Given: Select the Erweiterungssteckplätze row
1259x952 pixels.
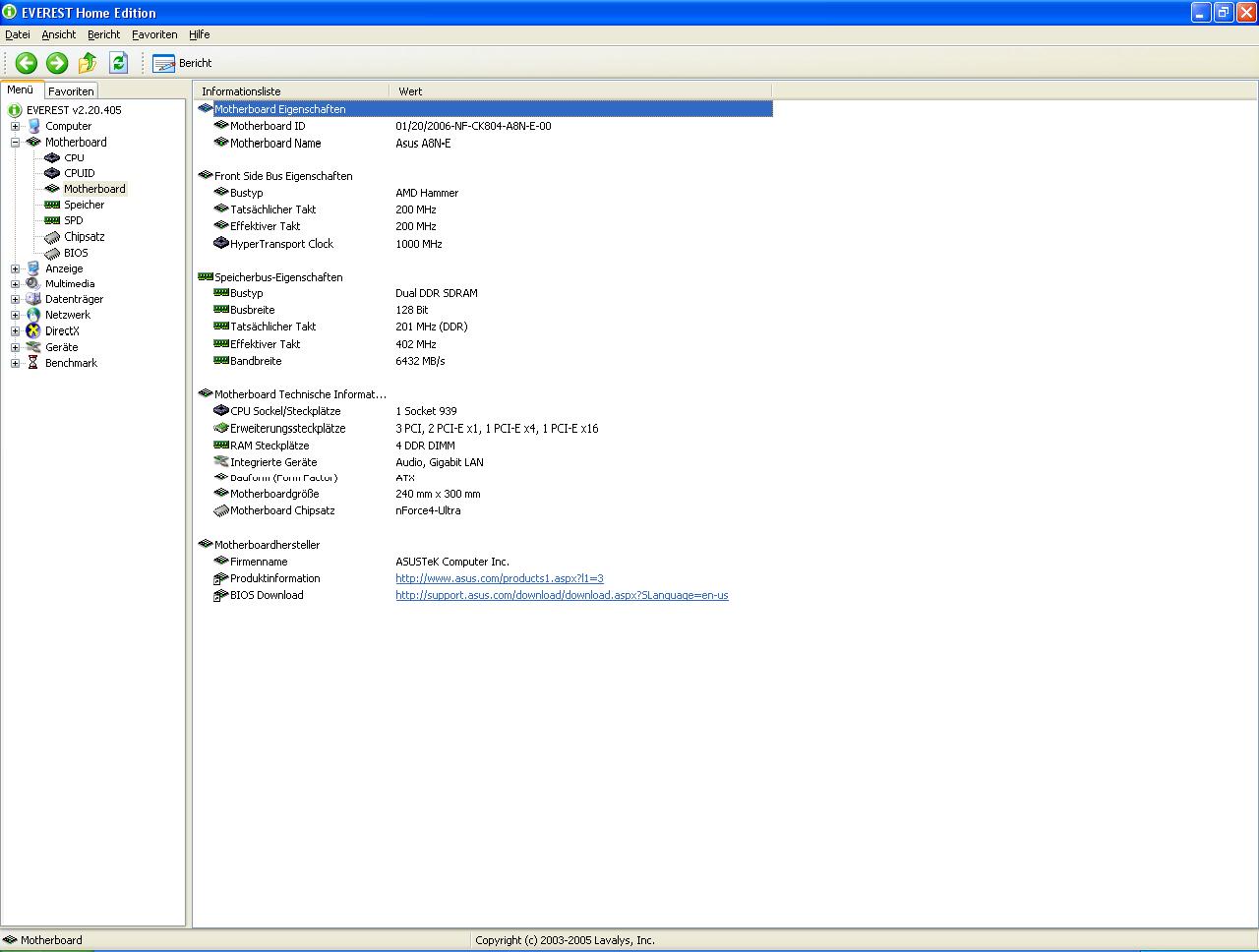Looking at the screenshot, I should tap(484, 428).
